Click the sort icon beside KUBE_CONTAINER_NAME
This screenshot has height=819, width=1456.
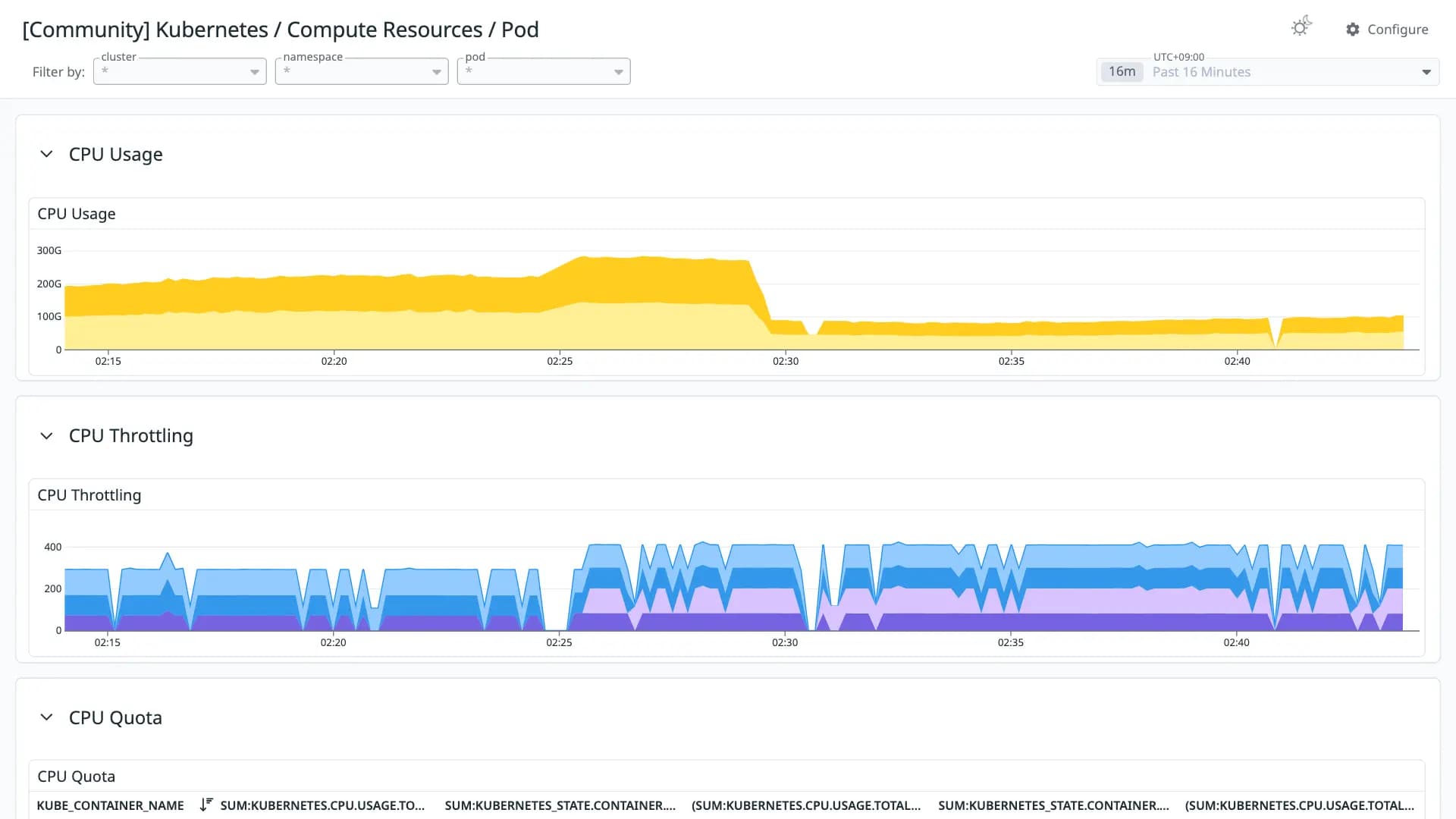click(206, 805)
